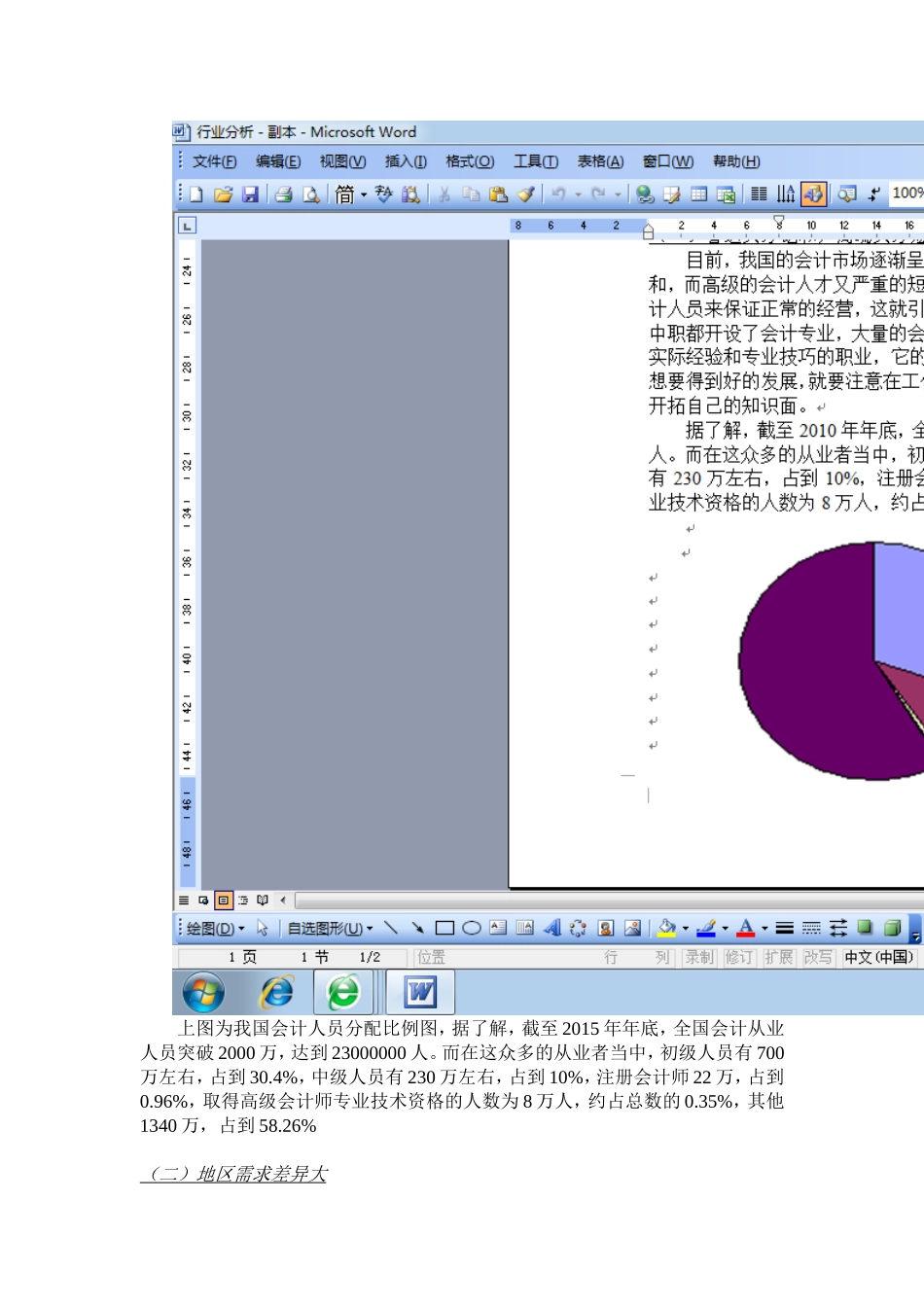
Task: Click the horizontal scrollbar left arrow
Action: pyautogui.click(x=283, y=901)
